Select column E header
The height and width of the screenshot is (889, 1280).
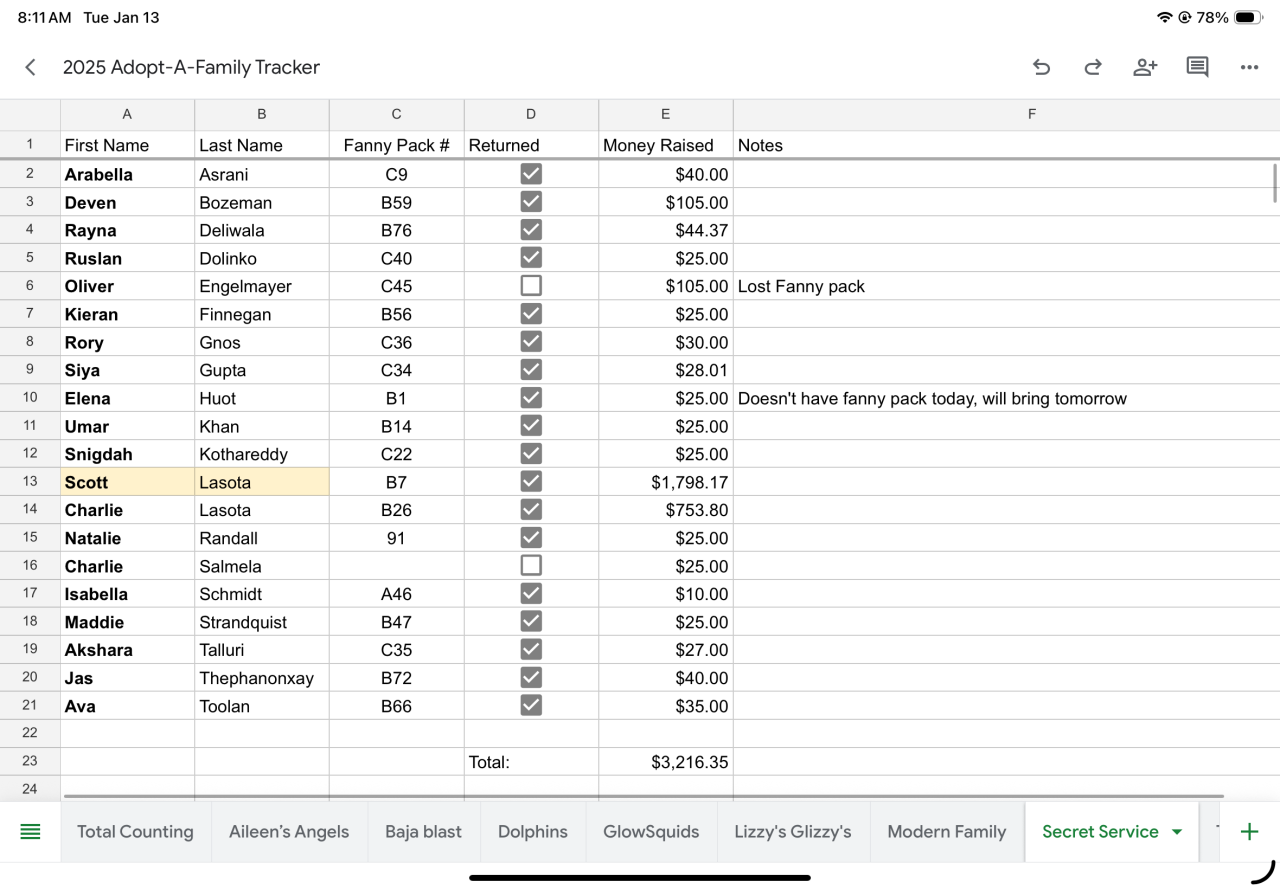click(665, 114)
